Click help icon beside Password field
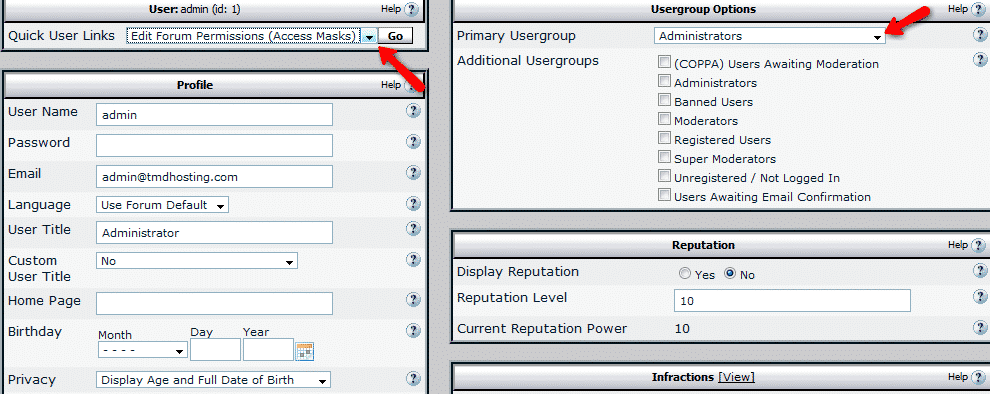Viewport: 990px width, 394px height. [413, 141]
